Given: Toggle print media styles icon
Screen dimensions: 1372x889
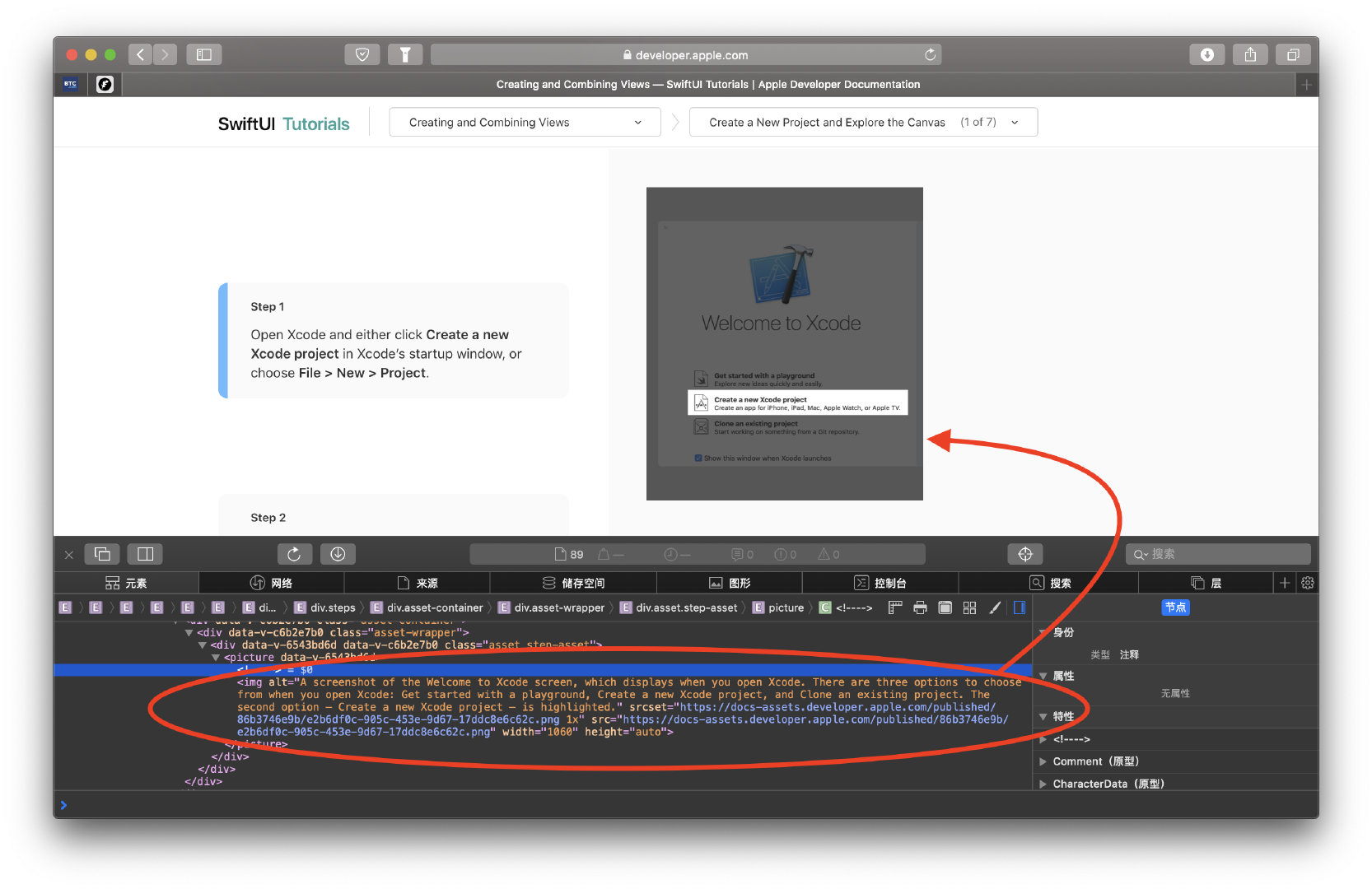Looking at the screenshot, I should click(x=920, y=607).
